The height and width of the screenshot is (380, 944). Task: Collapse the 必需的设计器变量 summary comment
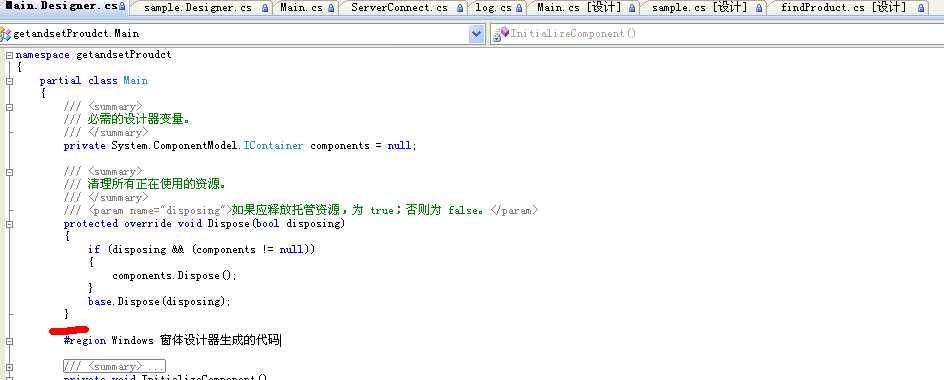point(10,107)
